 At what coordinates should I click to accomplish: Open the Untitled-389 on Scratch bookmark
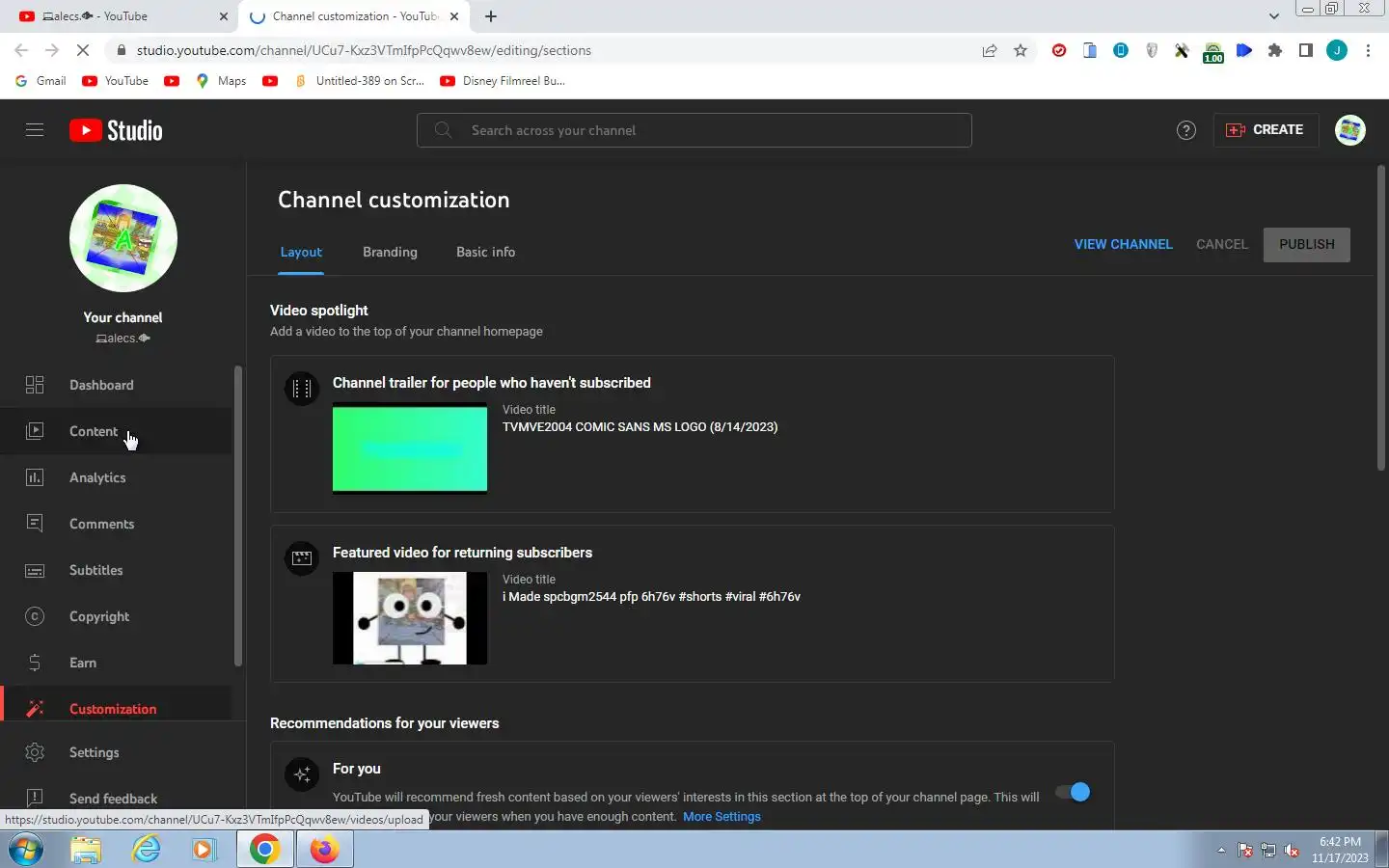point(360,81)
